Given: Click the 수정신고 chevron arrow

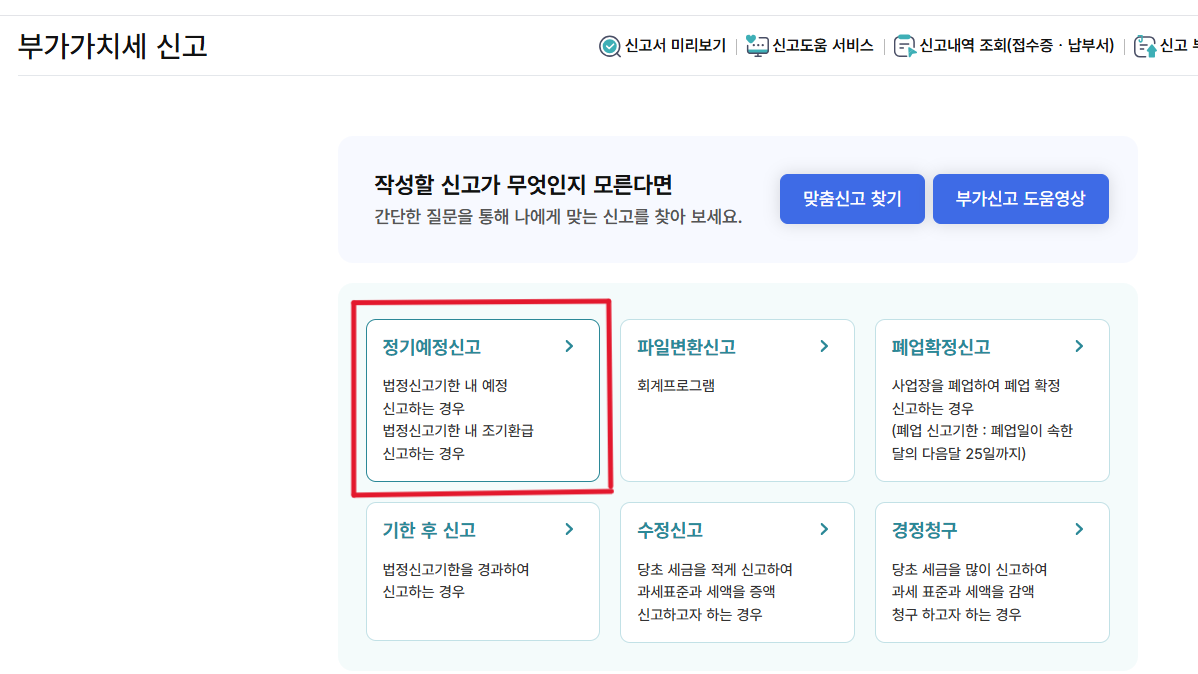Looking at the screenshot, I should [x=824, y=529].
